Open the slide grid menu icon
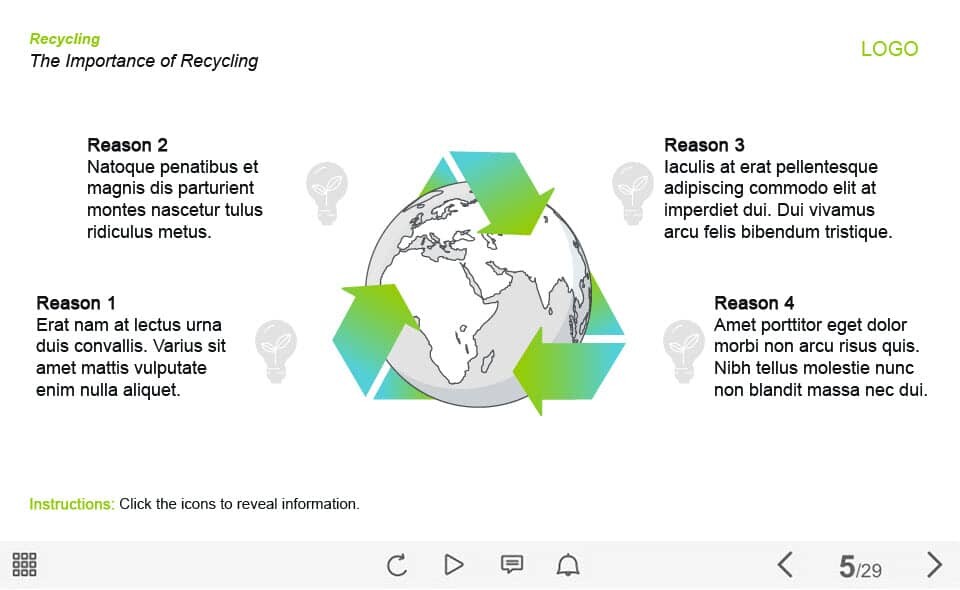Viewport: 960px width, 590px height. [25, 565]
